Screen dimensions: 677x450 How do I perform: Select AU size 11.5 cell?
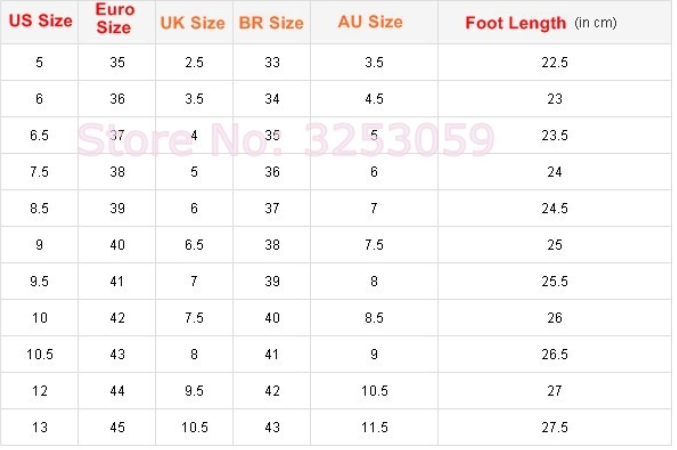point(374,428)
